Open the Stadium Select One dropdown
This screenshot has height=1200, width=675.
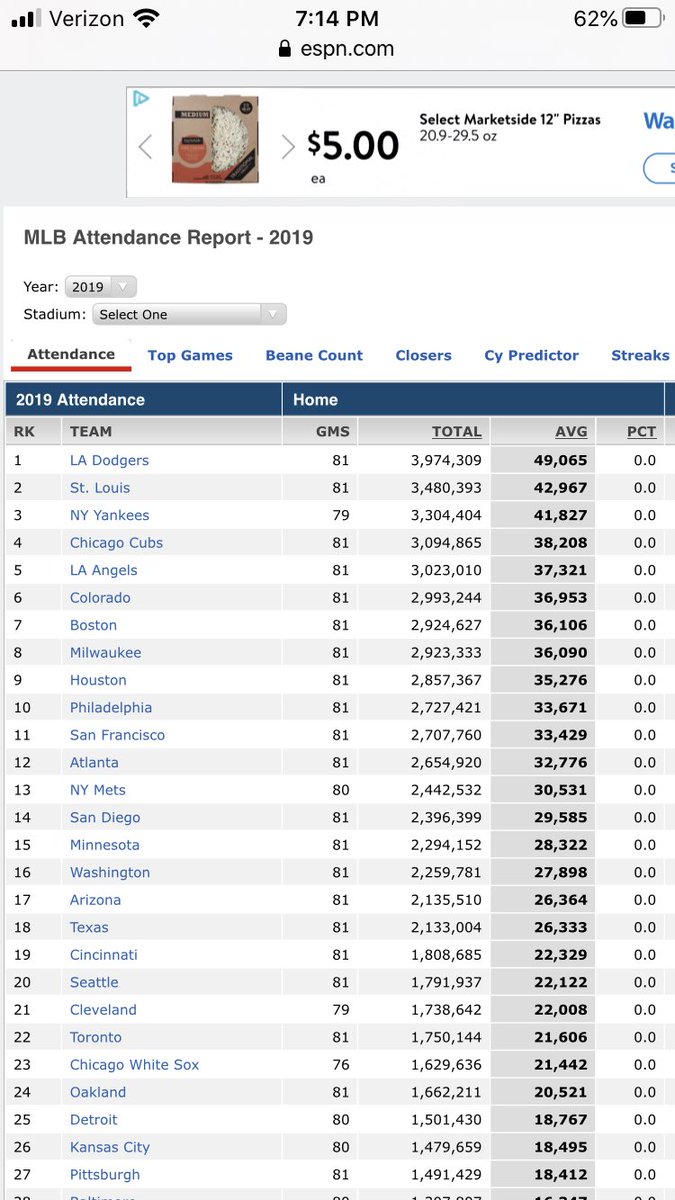[x=189, y=314]
